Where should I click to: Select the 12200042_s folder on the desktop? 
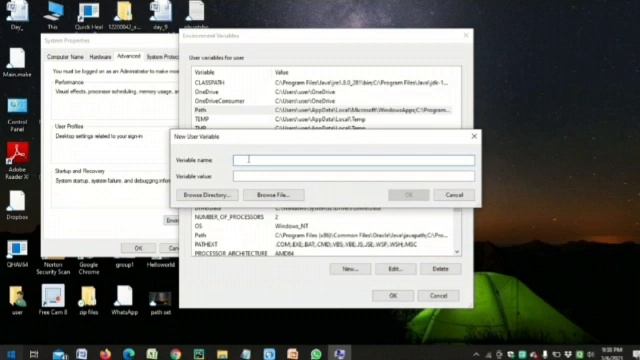click(124, 16)
